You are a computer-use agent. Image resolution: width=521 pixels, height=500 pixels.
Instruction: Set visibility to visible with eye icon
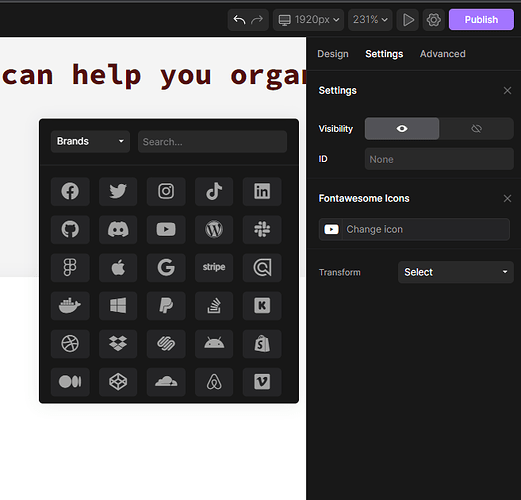pyautogui.click(x=402, y=129)
